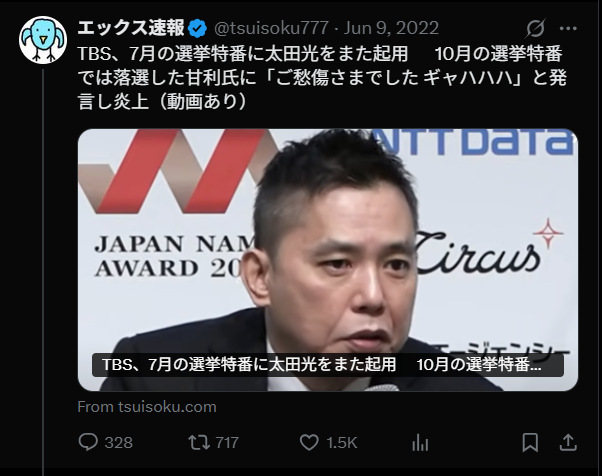
Task: Open the share upload arrow icon
Action: click(568, 443)
